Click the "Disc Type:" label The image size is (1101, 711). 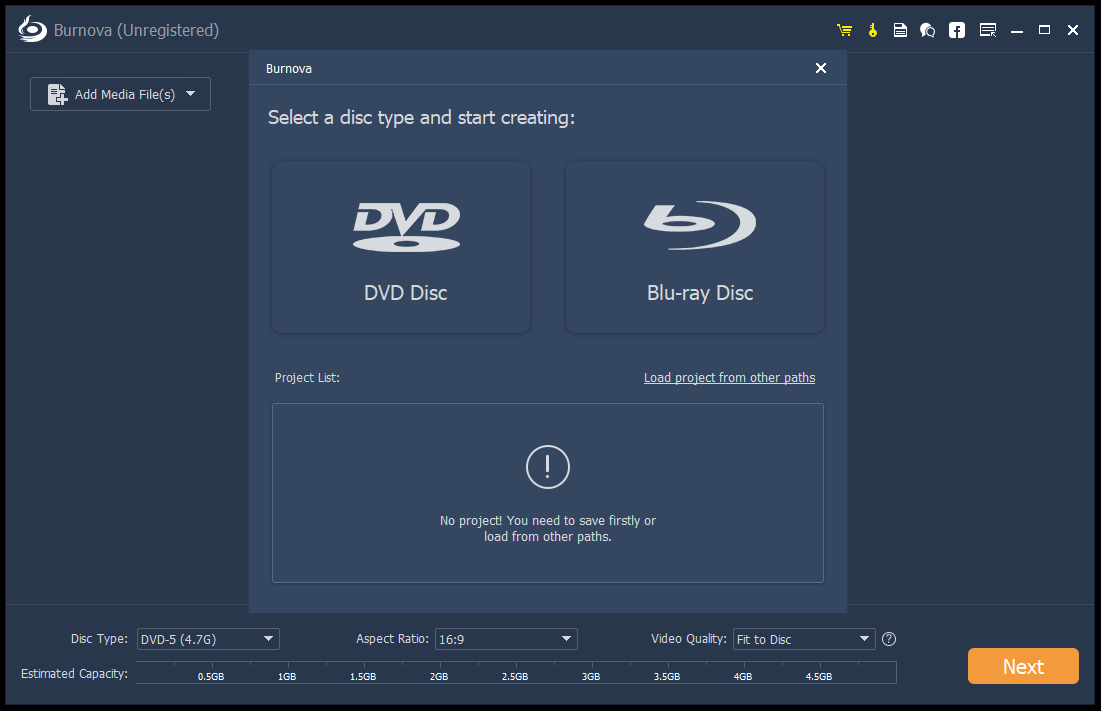coord(99,639)
